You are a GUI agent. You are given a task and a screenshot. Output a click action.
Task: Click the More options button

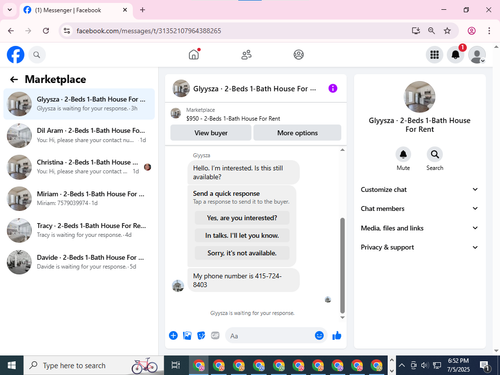tap(297, 133)
